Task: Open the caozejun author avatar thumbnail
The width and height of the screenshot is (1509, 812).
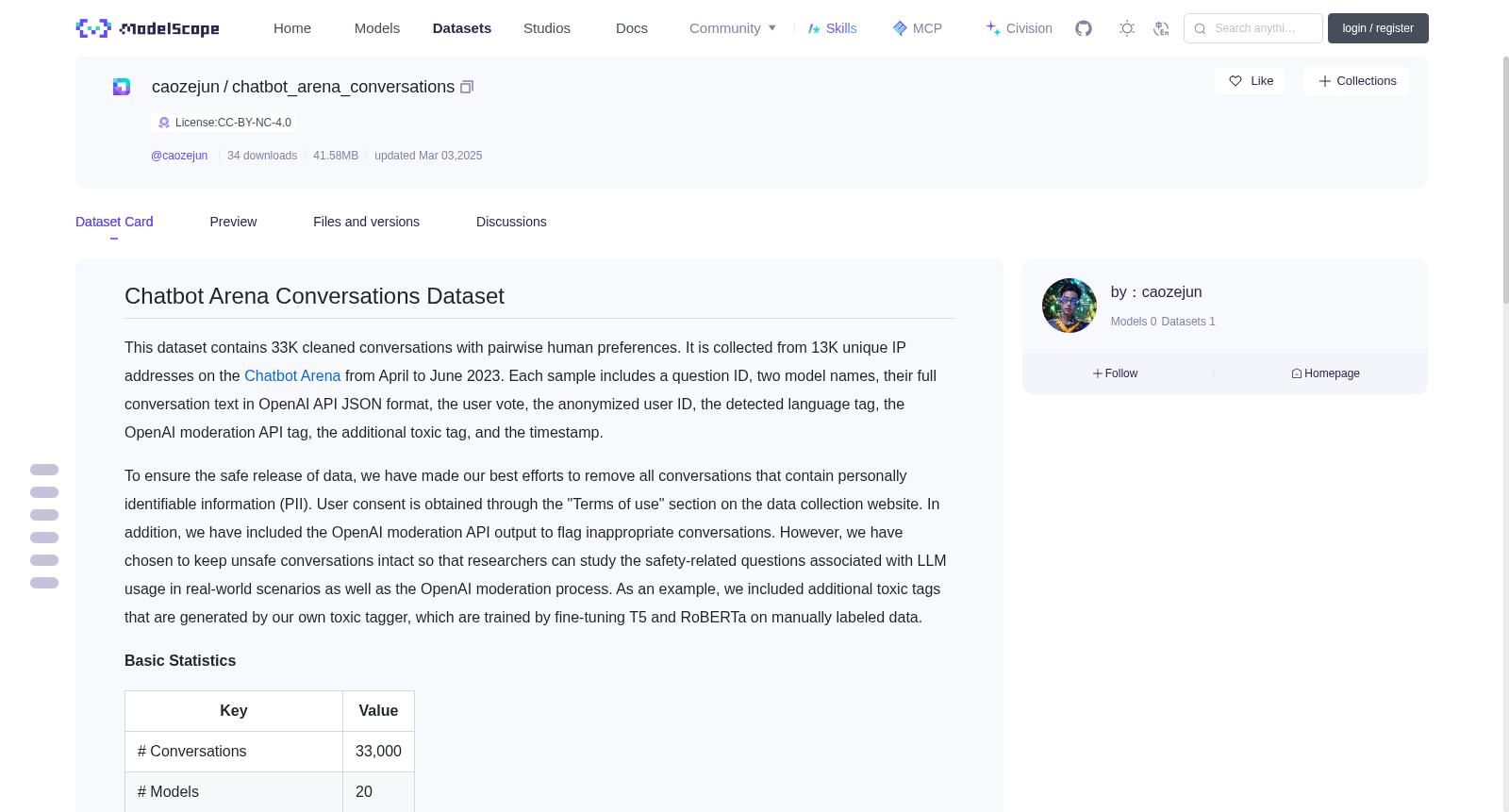Action: [1070, 306]
